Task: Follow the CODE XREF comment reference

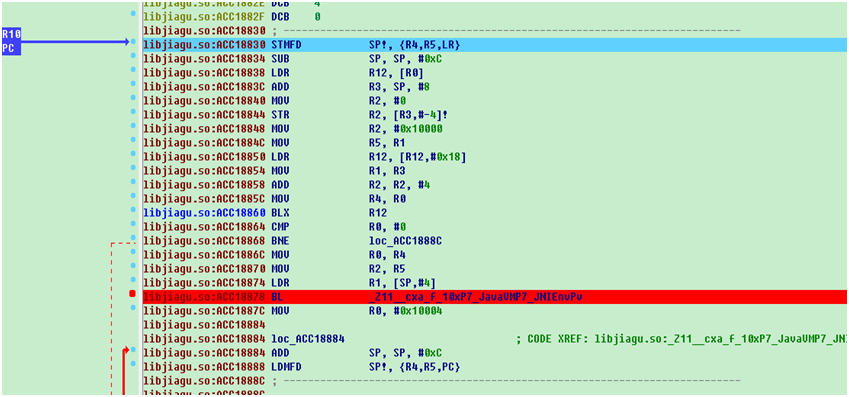Action: [x=682, y=339]
